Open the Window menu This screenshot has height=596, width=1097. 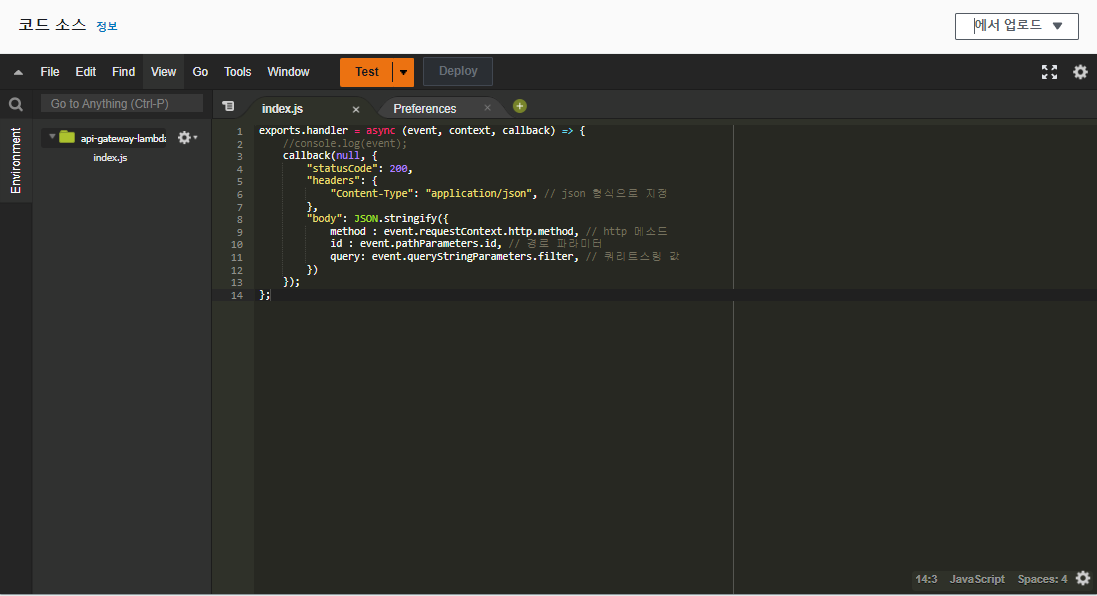[x=288, y=71]
